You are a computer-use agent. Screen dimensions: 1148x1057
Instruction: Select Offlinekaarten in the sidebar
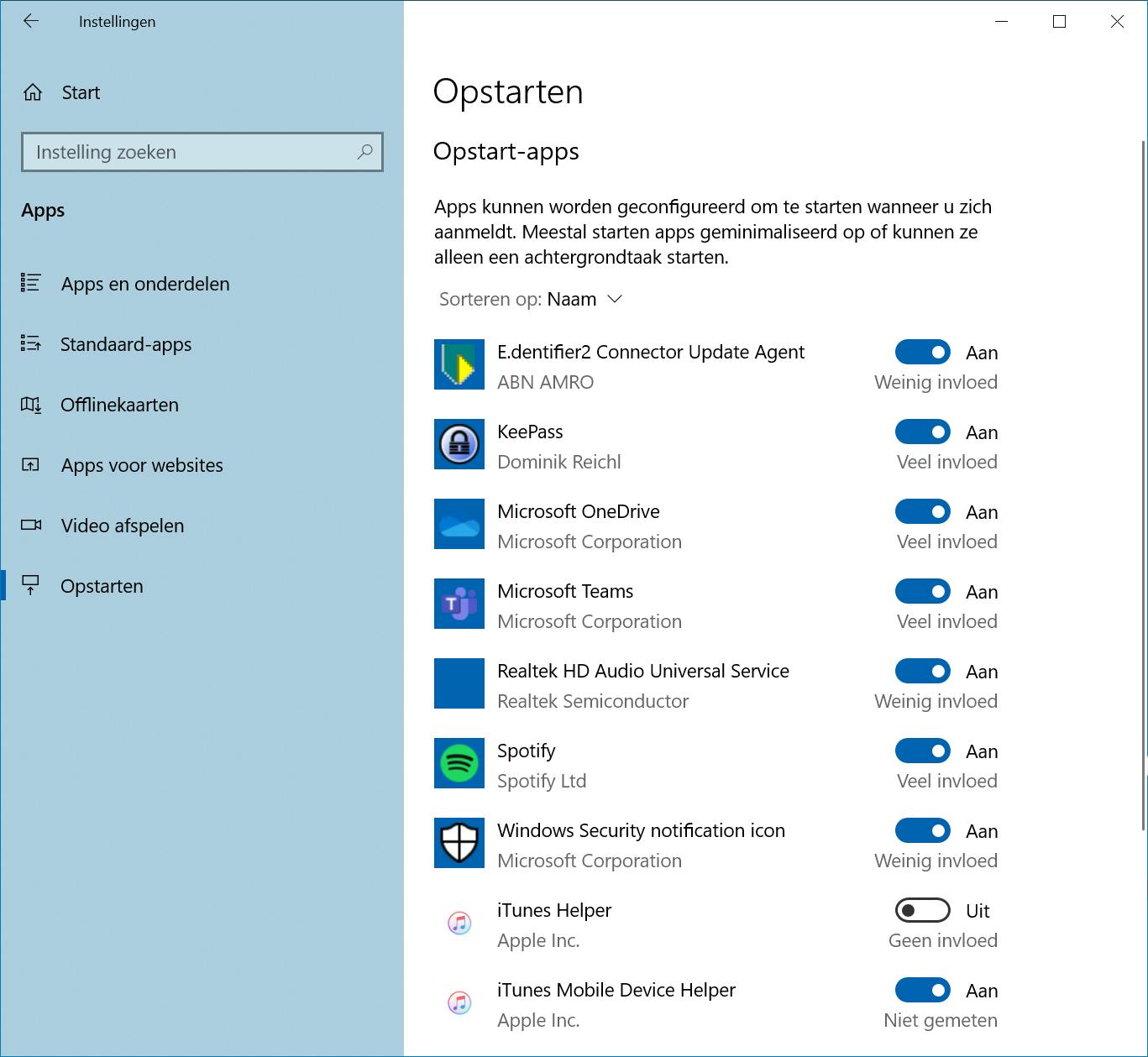(202, 405)
